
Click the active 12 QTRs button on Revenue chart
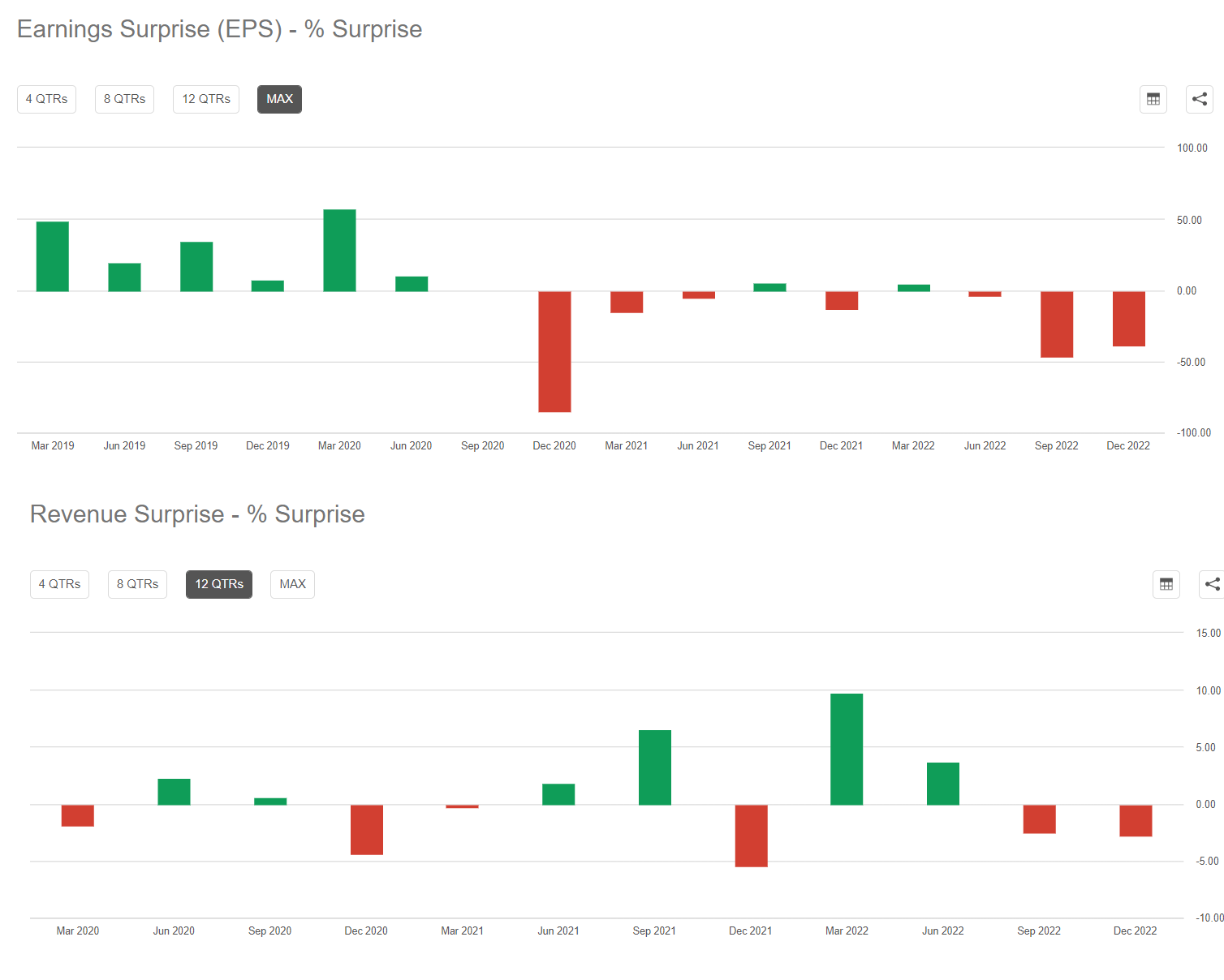coord(218,584)
